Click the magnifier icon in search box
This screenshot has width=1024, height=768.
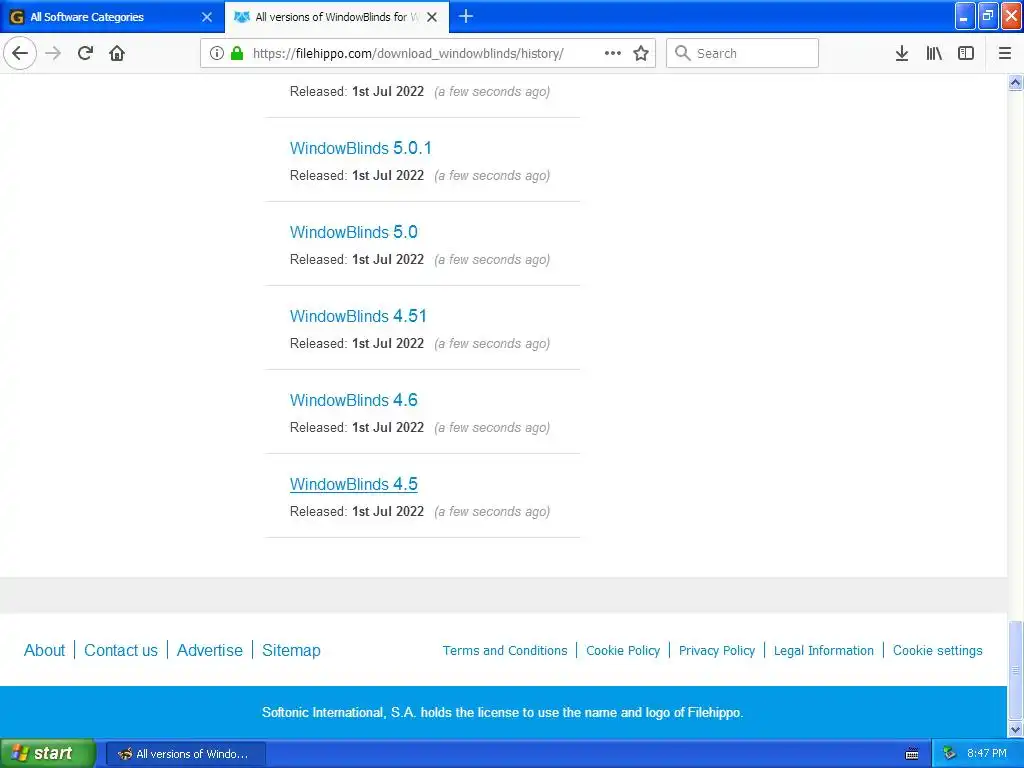tap(682, 53)
